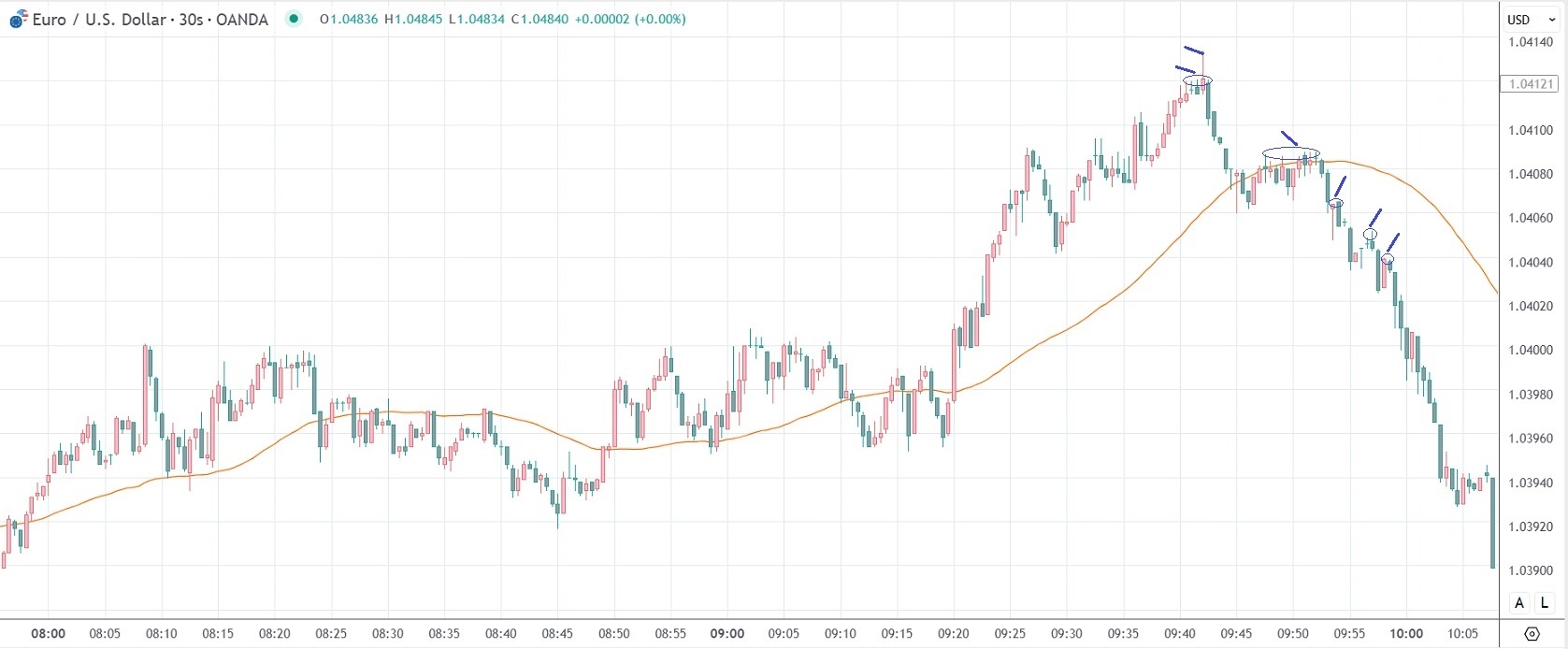Screen dimensions: 1568x649
Task: Click the open value O1.04836
Action: 349,19
